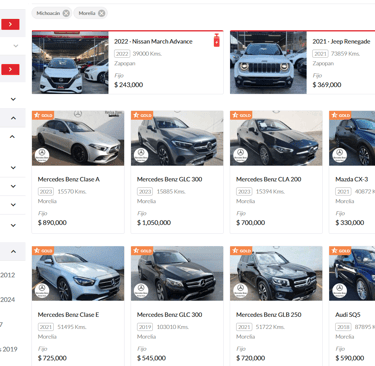This screenshot has height=366, width=375.
Task: Click the GOLD badge on Audi SQ5 card
Action: point(340,250)
